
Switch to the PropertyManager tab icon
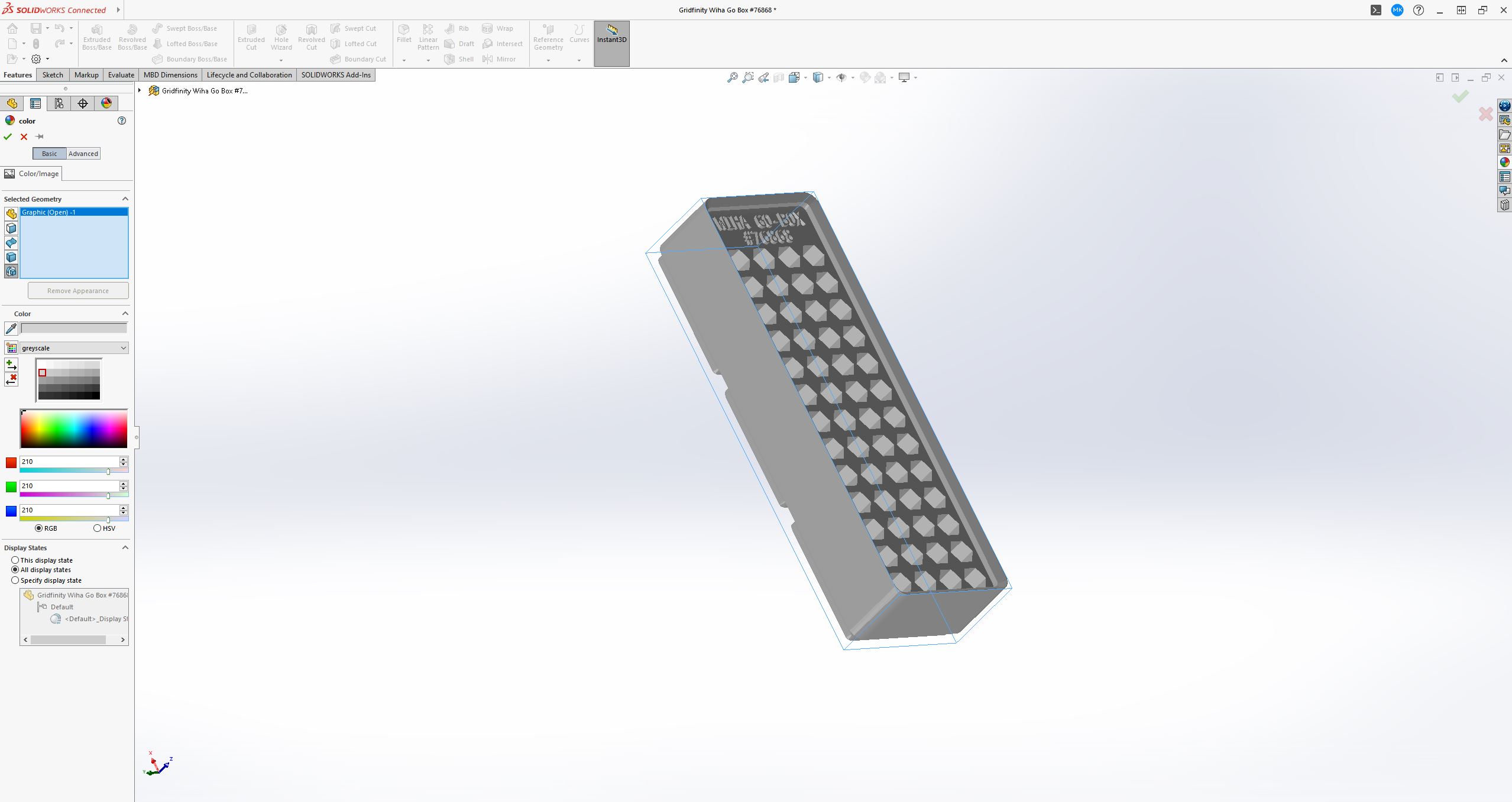point(35,103)
